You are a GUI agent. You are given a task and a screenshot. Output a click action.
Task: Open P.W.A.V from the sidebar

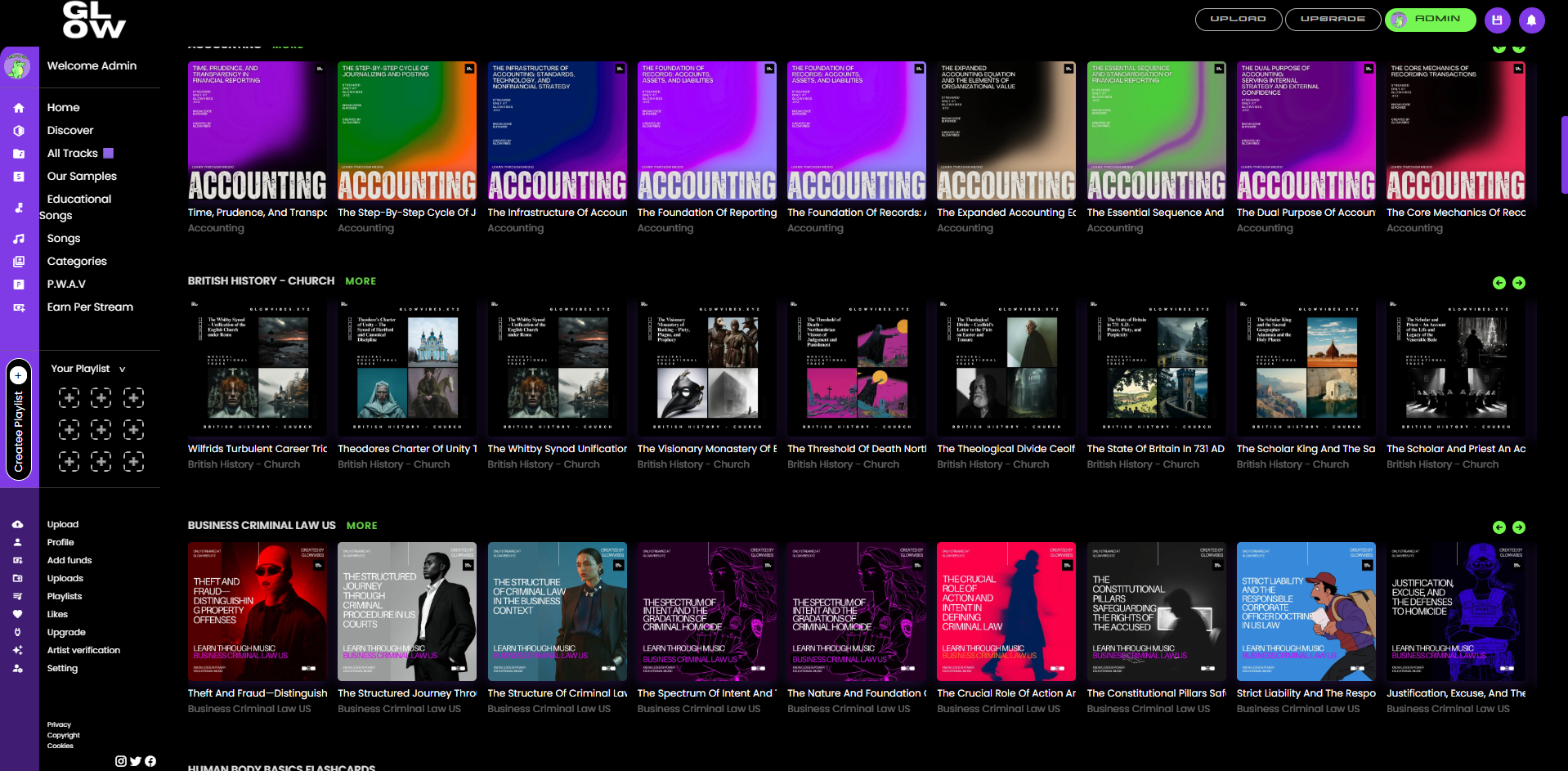[x=66, y=285]
